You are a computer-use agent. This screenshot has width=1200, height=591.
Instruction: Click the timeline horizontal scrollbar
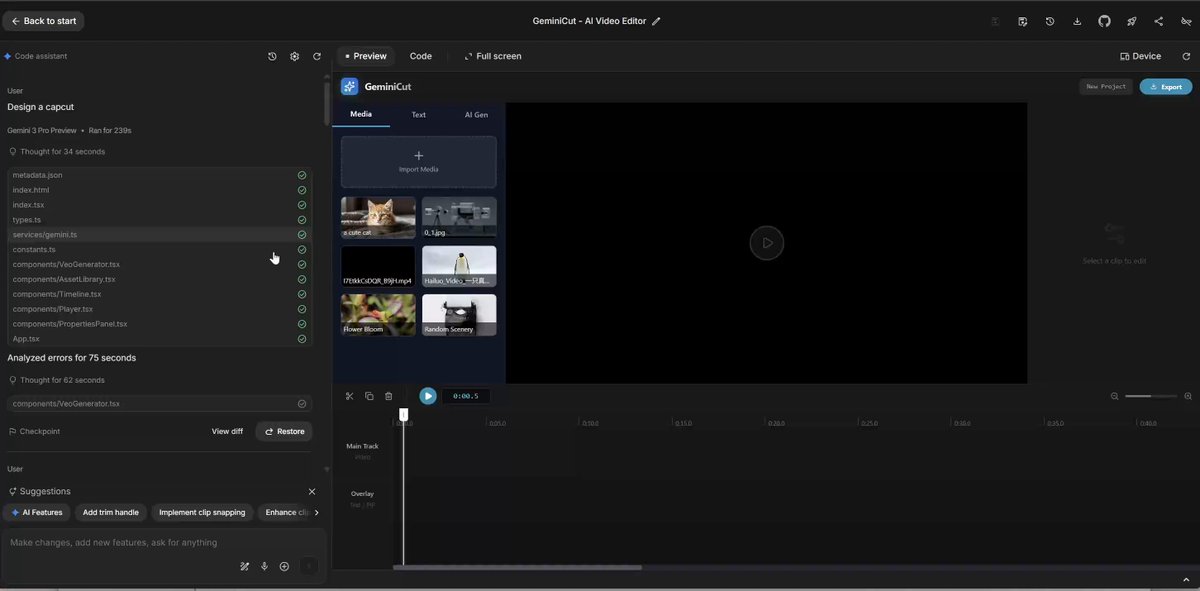(x=517, y=567)
